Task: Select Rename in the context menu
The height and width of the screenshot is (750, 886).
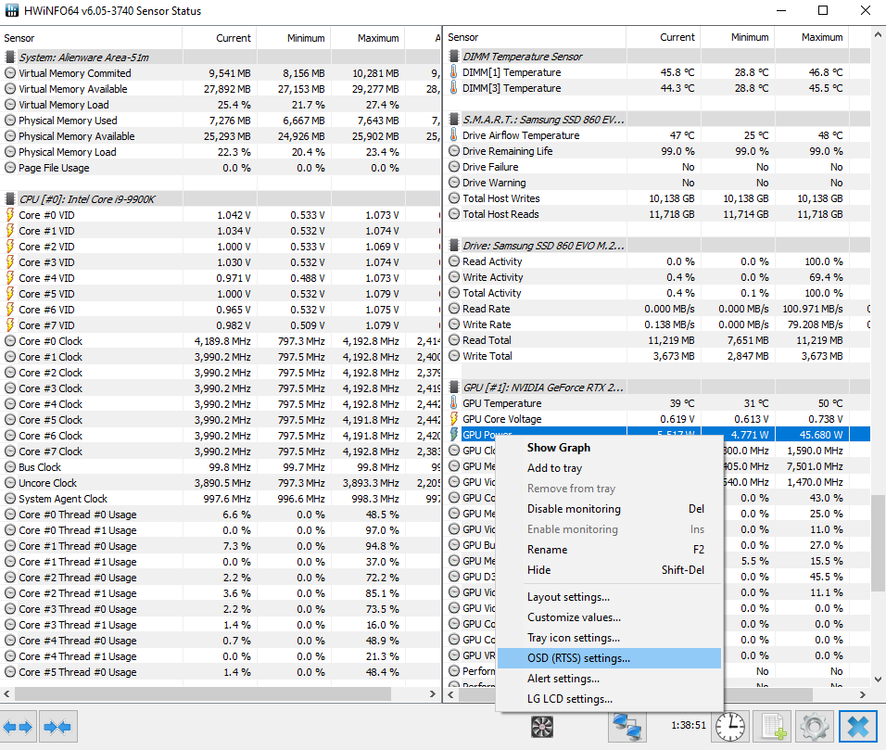Action: 547,550
